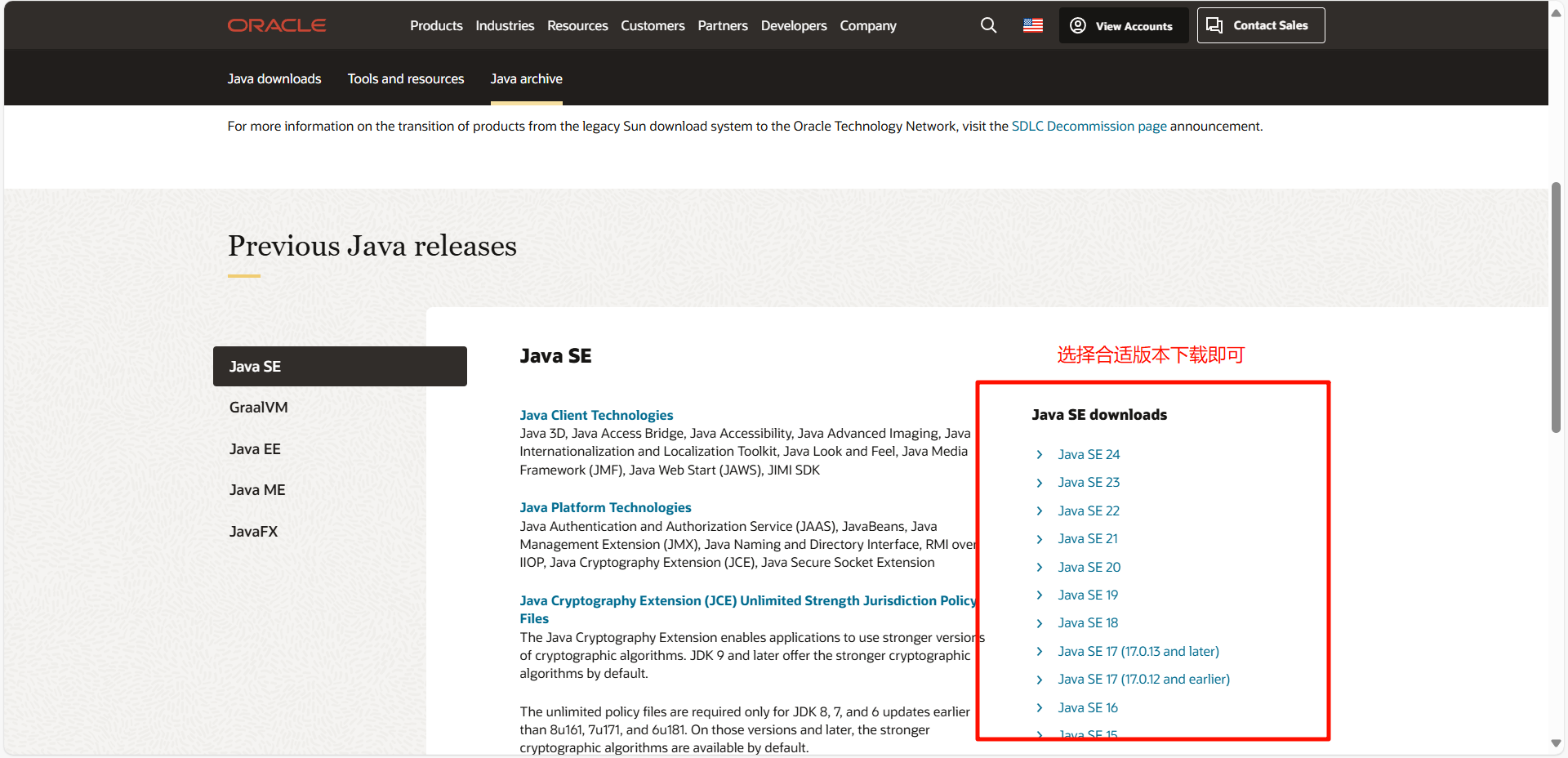The width and height of the screenshot is (1568, 758).
Task: Open the Java SE 20 link
Action: point(1089,567)
